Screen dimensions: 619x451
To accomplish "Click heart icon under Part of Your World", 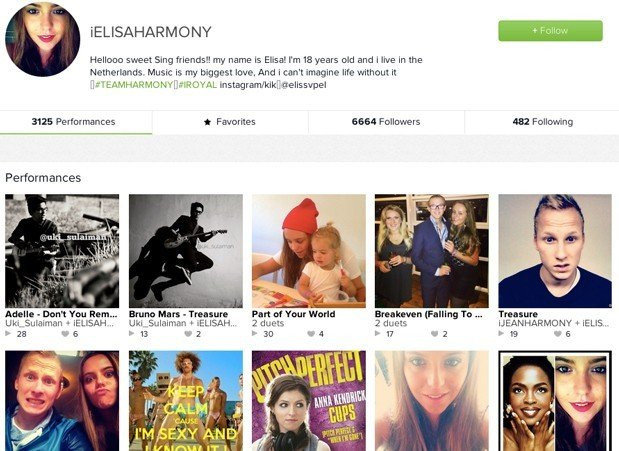I will [x=311, y=334].
